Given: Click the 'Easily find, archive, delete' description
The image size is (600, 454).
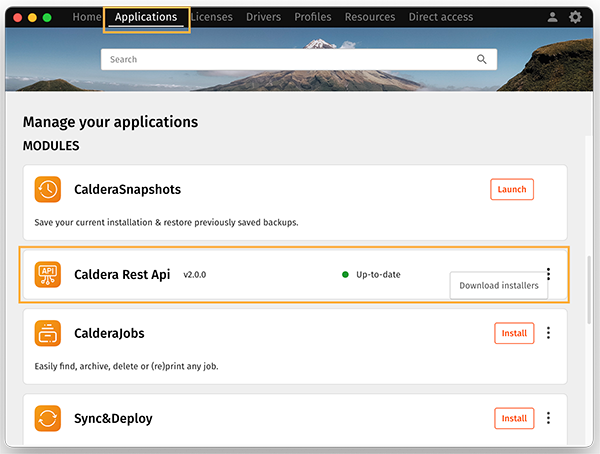Looking at the screenshot, I should (126, 366).
